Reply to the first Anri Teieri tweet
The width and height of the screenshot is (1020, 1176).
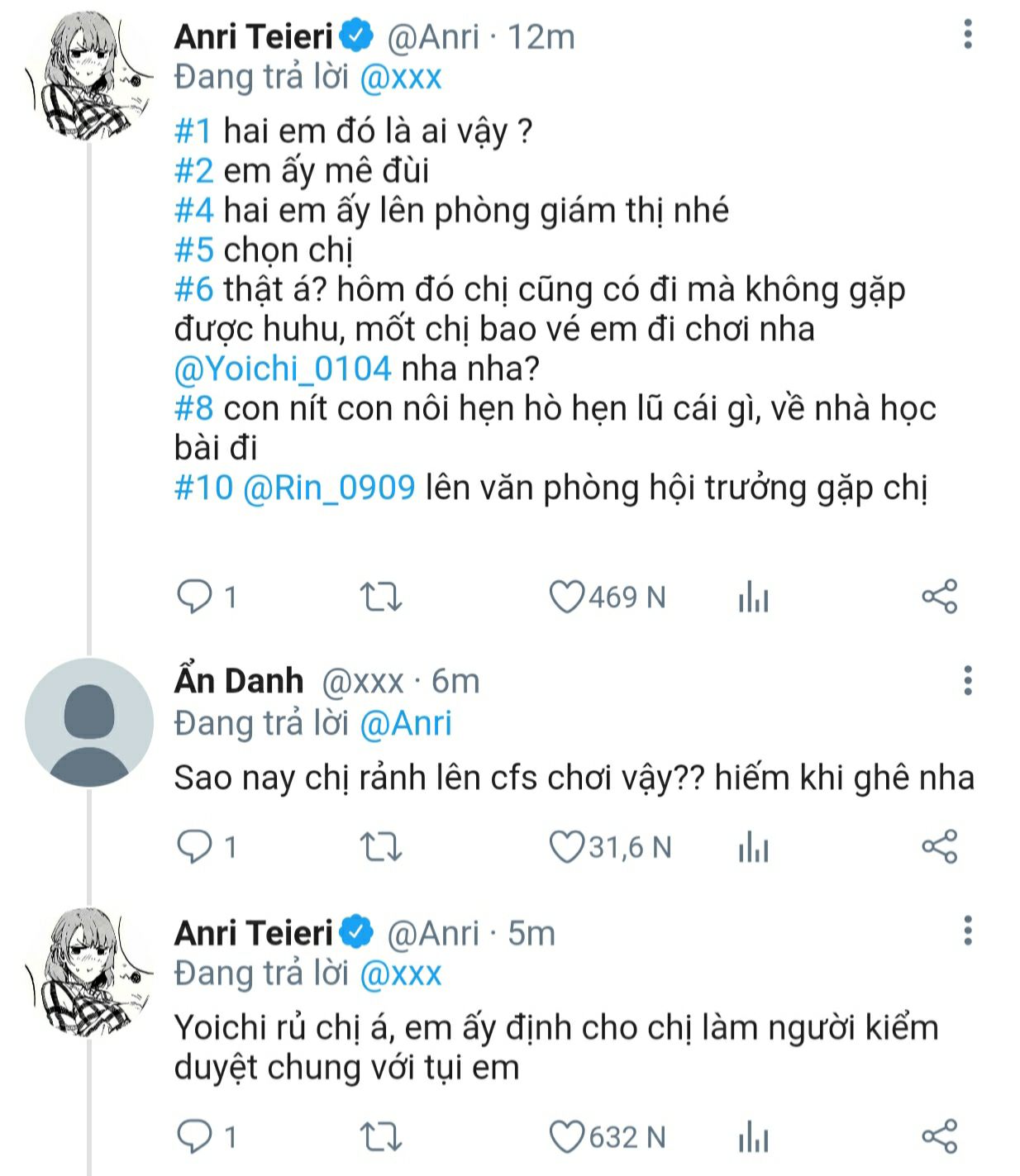[x=195, y=597]
